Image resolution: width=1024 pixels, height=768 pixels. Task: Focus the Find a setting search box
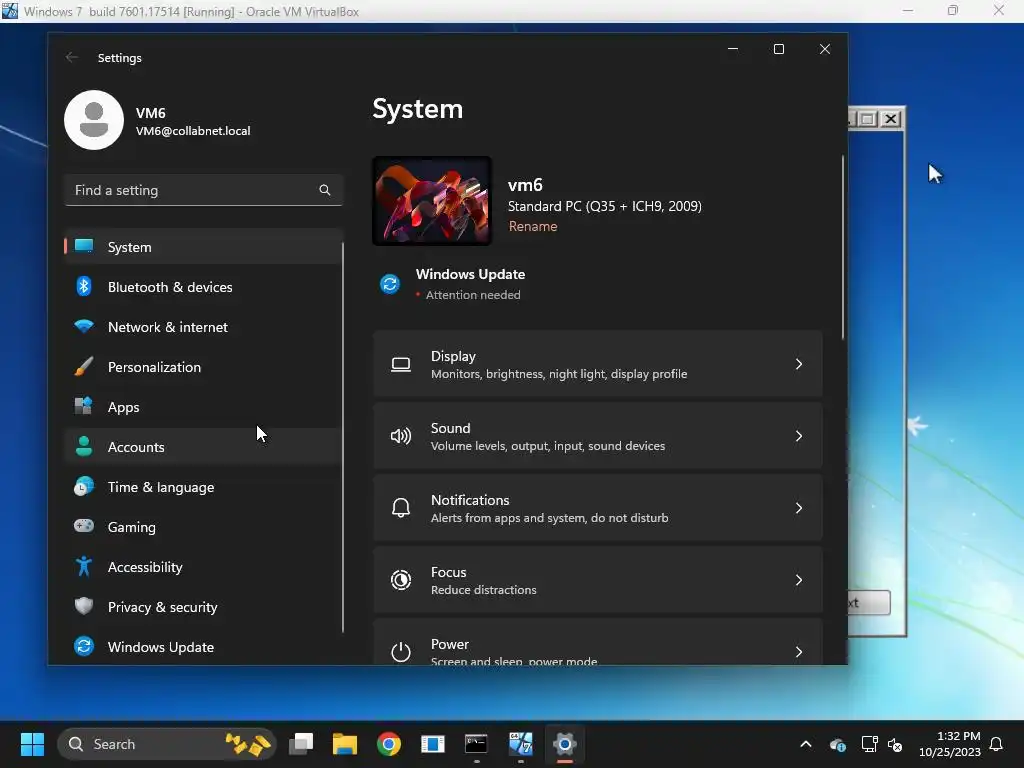click(203, 190)
